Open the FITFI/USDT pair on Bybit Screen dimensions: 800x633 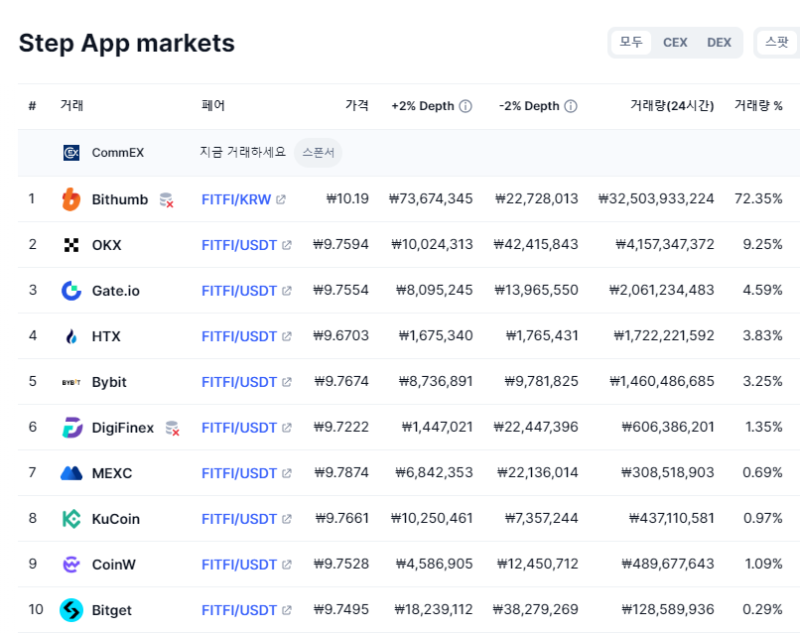[x=239, y=382]
